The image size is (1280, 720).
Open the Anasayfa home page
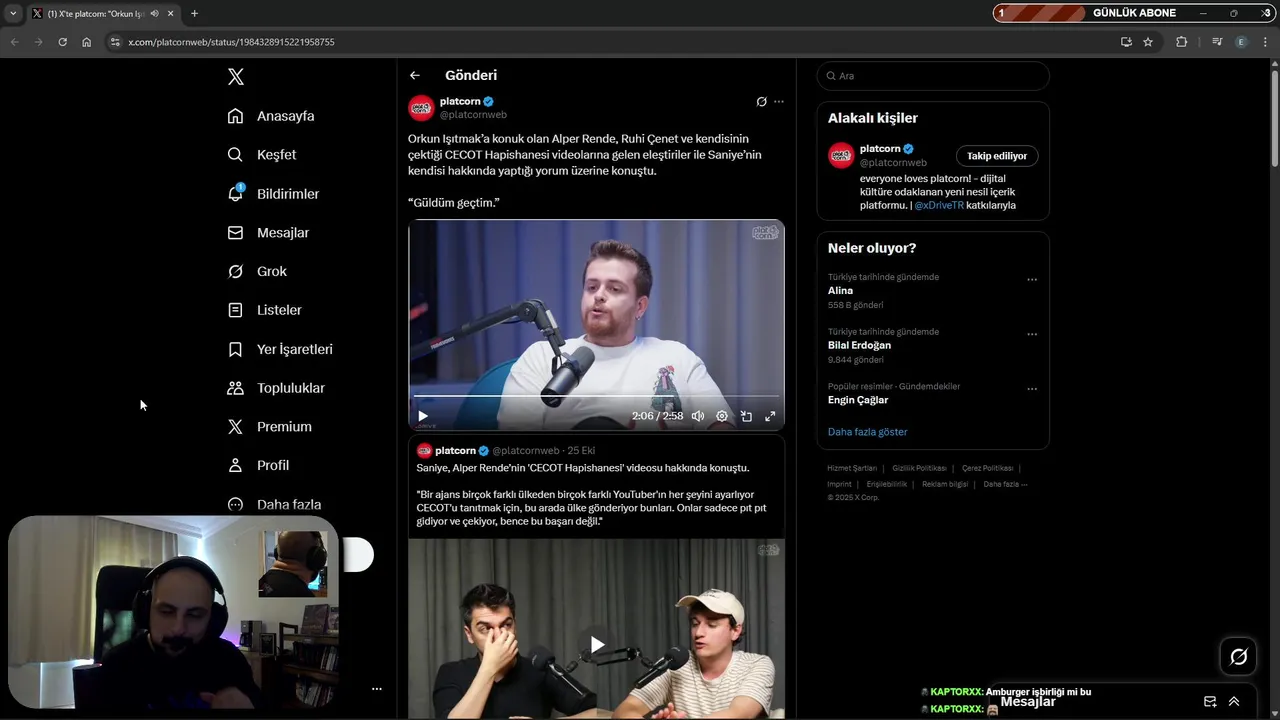(x=271, y=116)
